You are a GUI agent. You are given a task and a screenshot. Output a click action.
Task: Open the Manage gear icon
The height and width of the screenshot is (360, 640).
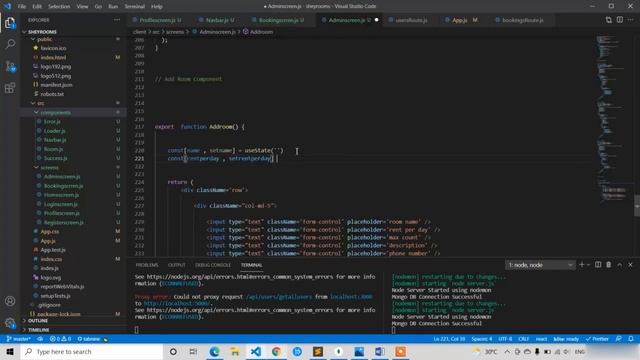(x=10, y=323)
